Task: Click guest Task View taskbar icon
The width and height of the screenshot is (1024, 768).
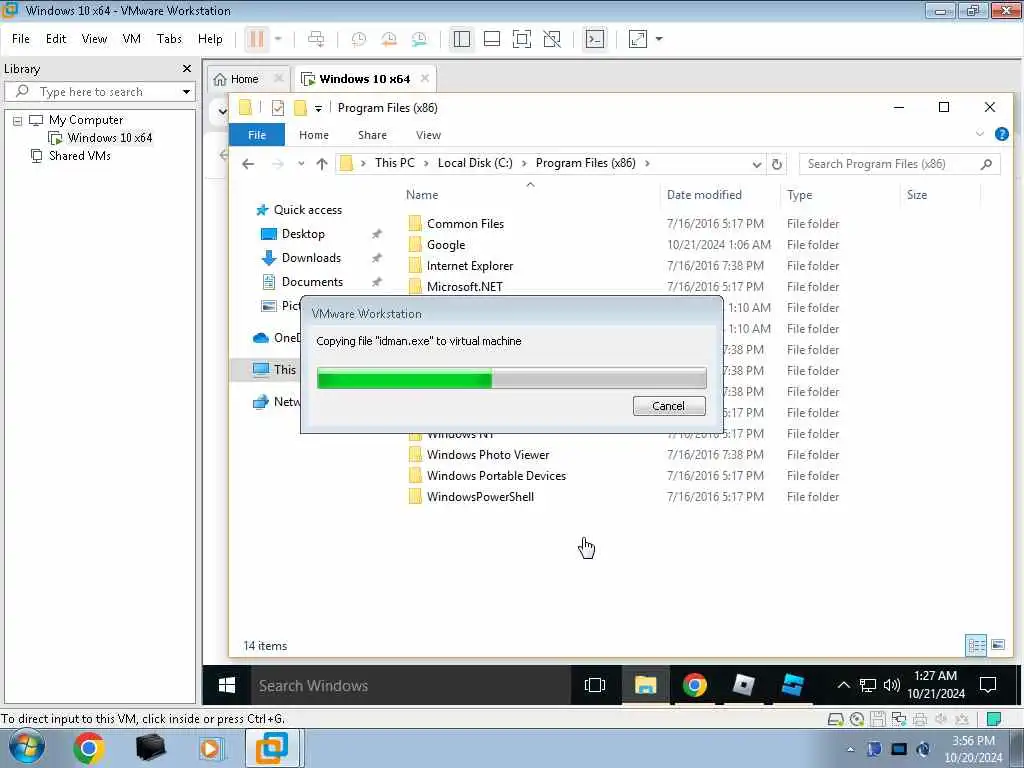Action: pyautogui.click(x=595, y=685)
